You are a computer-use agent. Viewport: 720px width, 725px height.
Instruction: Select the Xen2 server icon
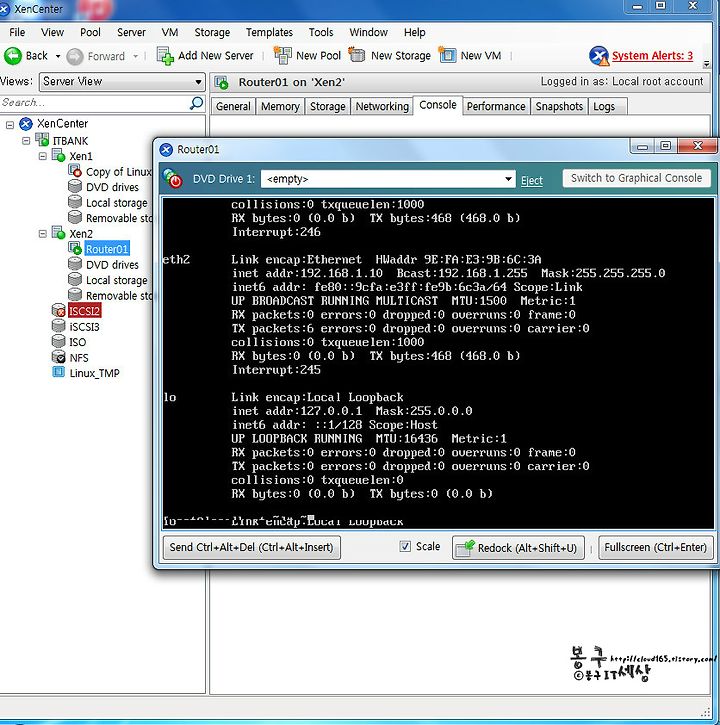click(x=58, y=233)
